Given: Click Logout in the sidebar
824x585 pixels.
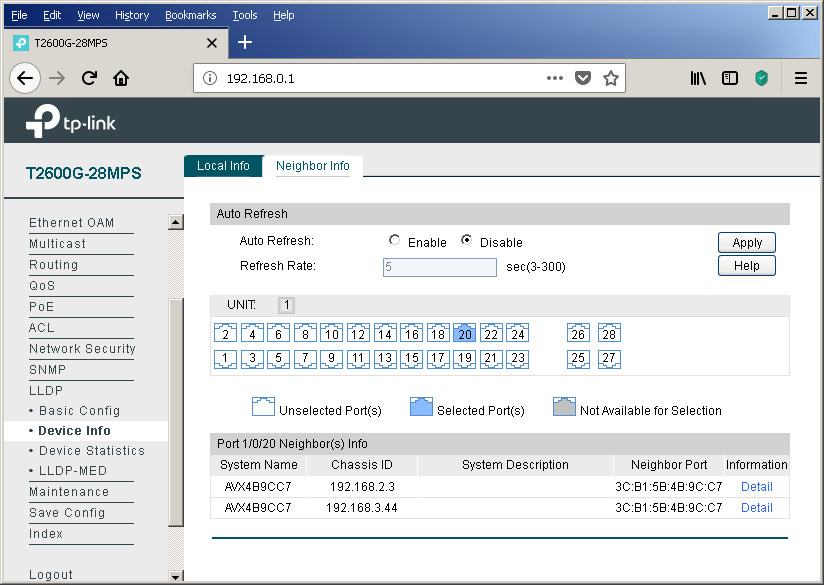Looking at the screenshot, I should [51, 574].
